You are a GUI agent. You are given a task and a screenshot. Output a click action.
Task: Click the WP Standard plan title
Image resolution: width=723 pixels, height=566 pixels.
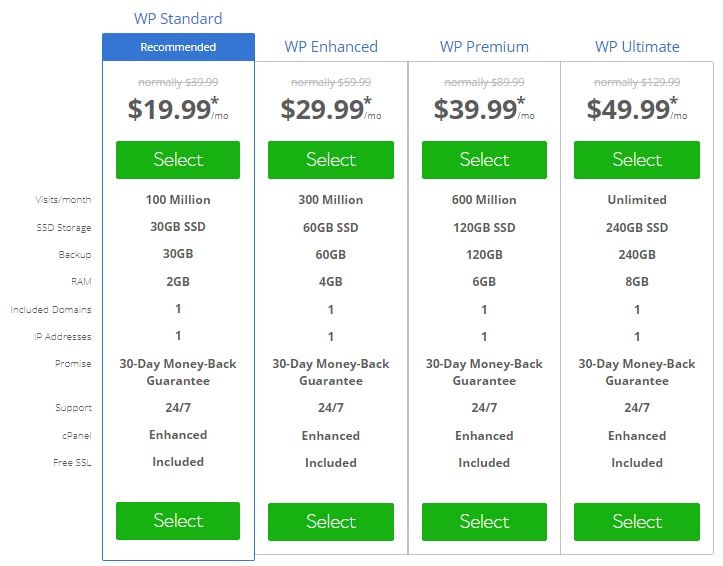pyautogui.click(x=178, y=18)
